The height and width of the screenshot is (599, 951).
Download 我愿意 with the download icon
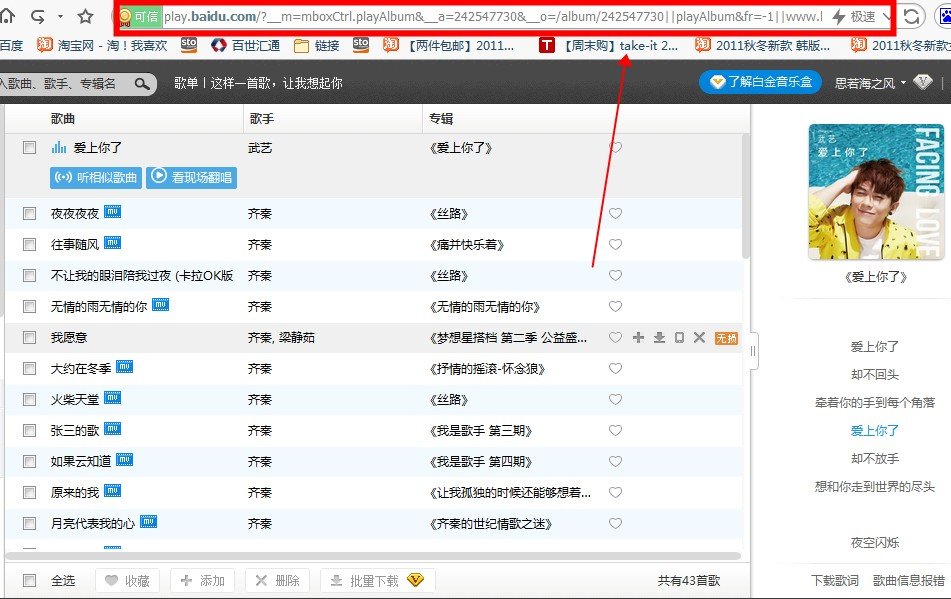[659, 339]
